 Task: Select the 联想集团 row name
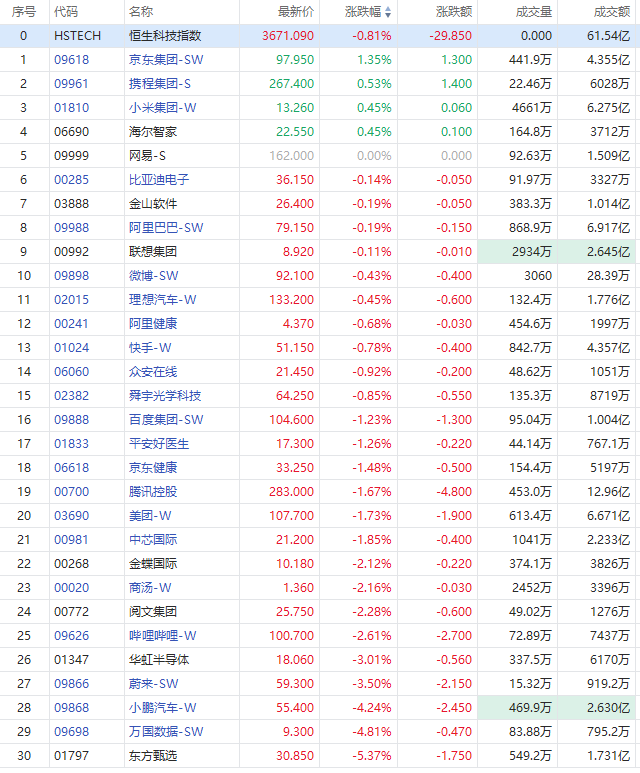[x=153, y=252]
